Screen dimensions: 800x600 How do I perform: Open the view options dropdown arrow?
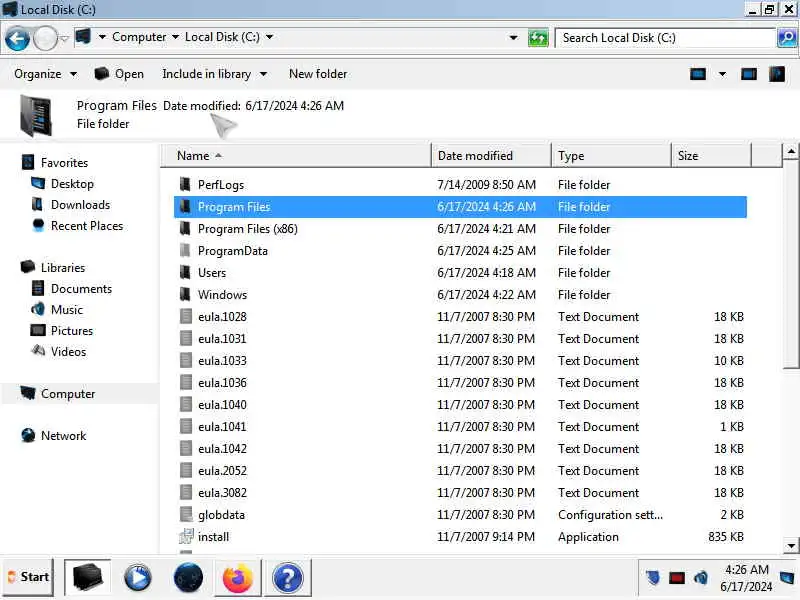tap(722, 74)
